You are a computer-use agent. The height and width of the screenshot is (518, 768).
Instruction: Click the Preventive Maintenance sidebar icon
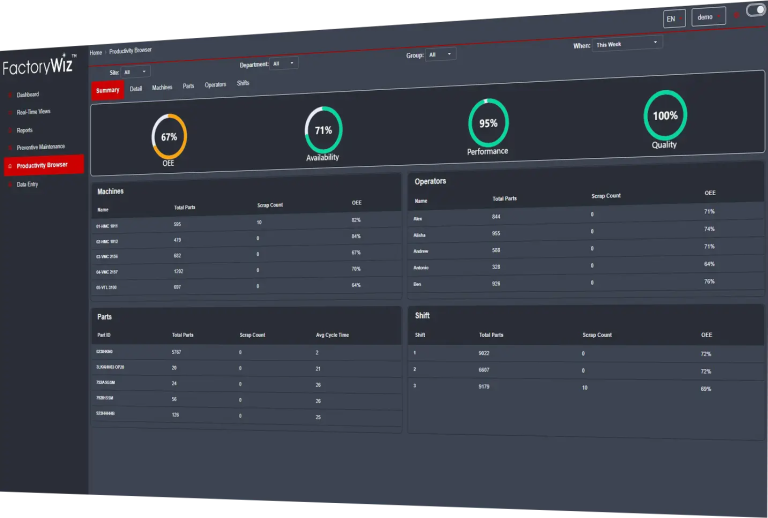tap(10, 148)
